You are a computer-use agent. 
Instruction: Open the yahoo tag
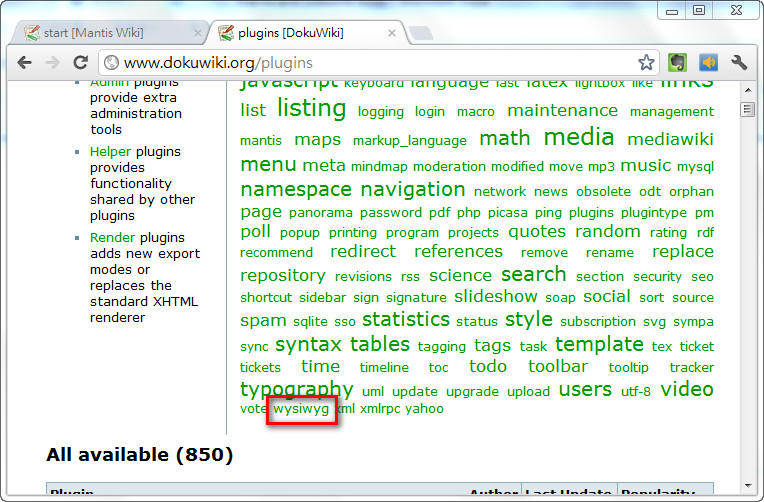(424, 408)
